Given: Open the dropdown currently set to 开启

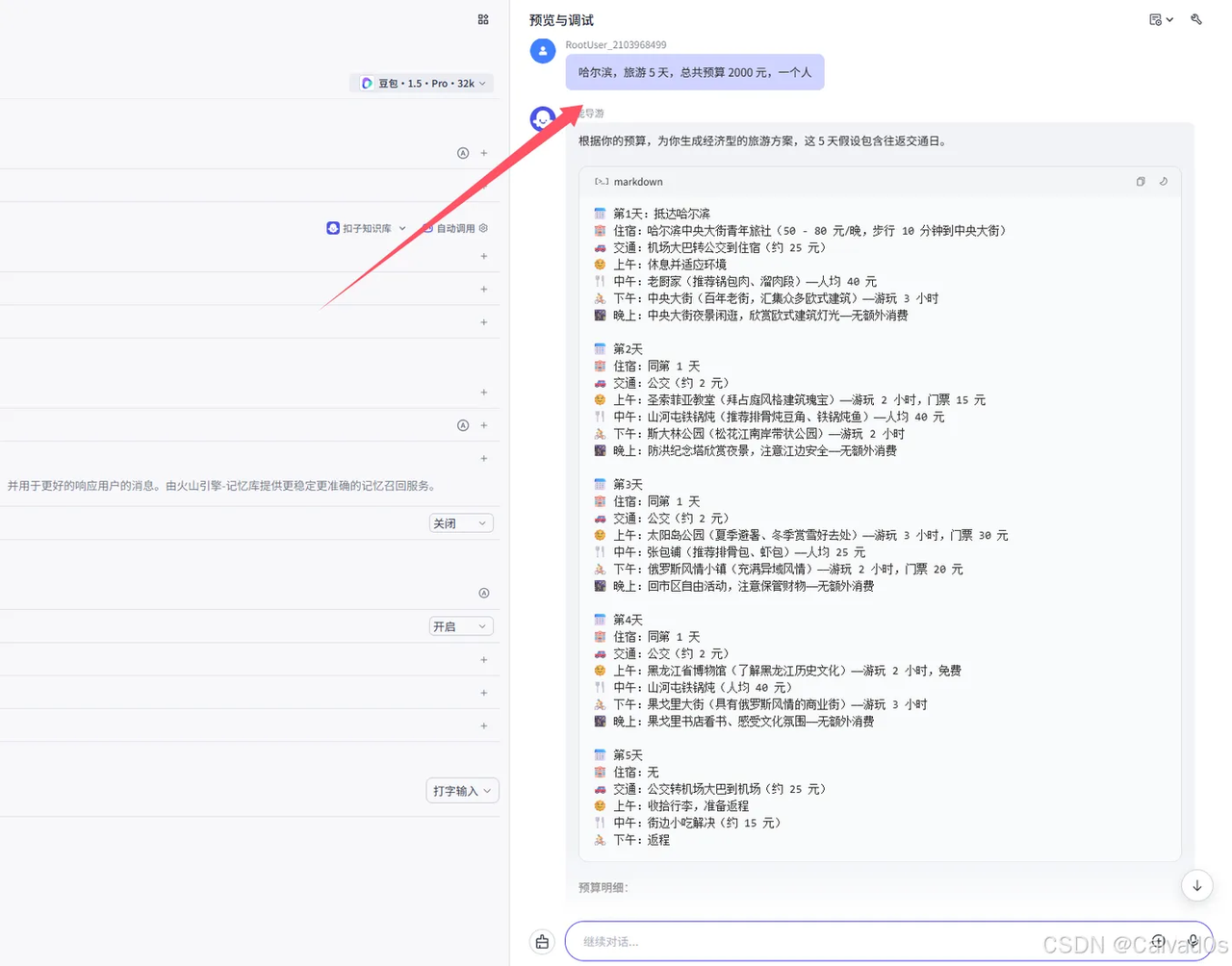Looking at the screenshot, I should point(461,626).
